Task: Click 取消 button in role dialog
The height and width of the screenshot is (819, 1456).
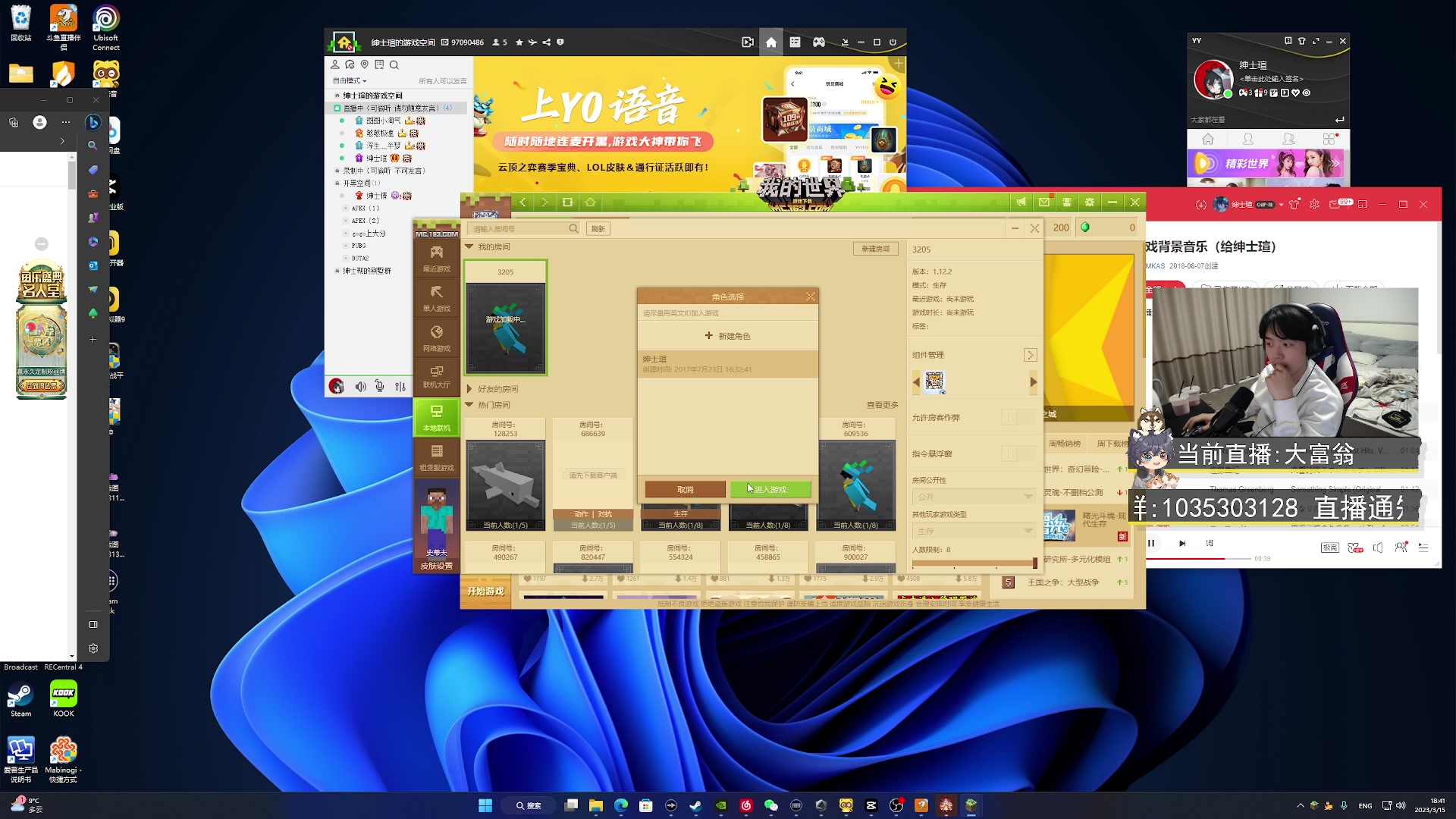Action: coord(685,490)
